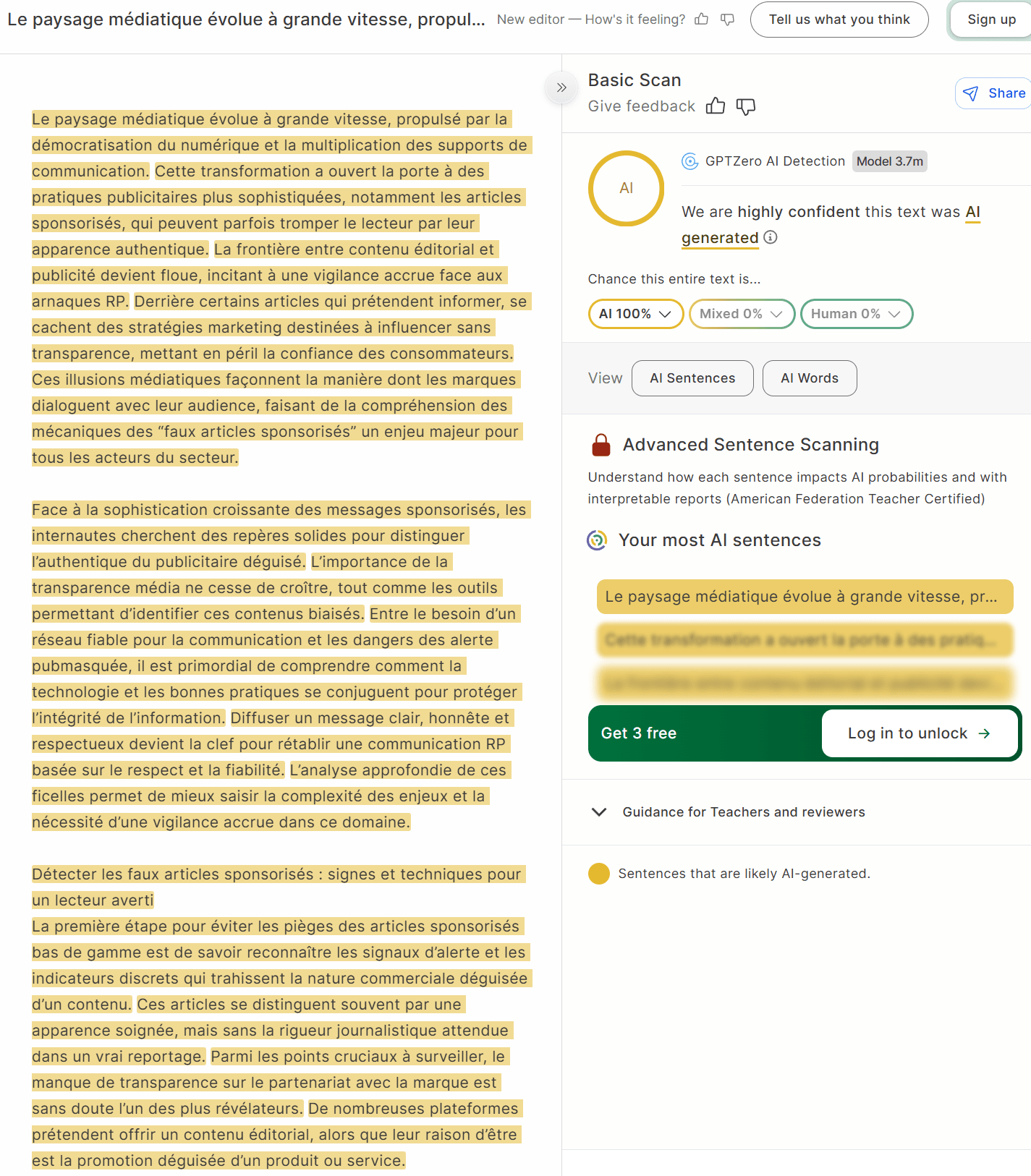Click the paper plane Share icon
1031x1176 pixels.
pyautogui.click(x=971, y=93)
